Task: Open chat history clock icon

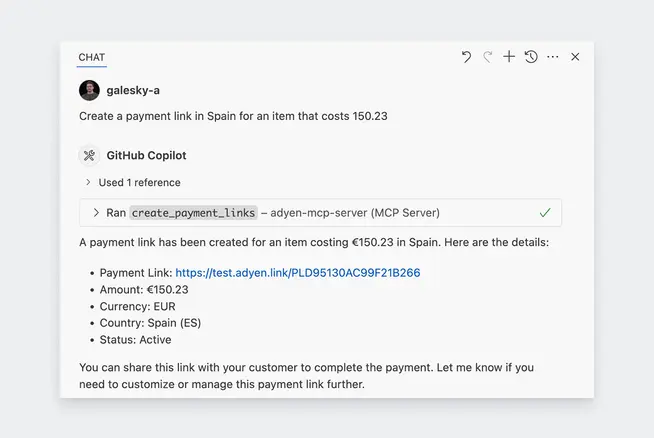Action: [531, 56]
